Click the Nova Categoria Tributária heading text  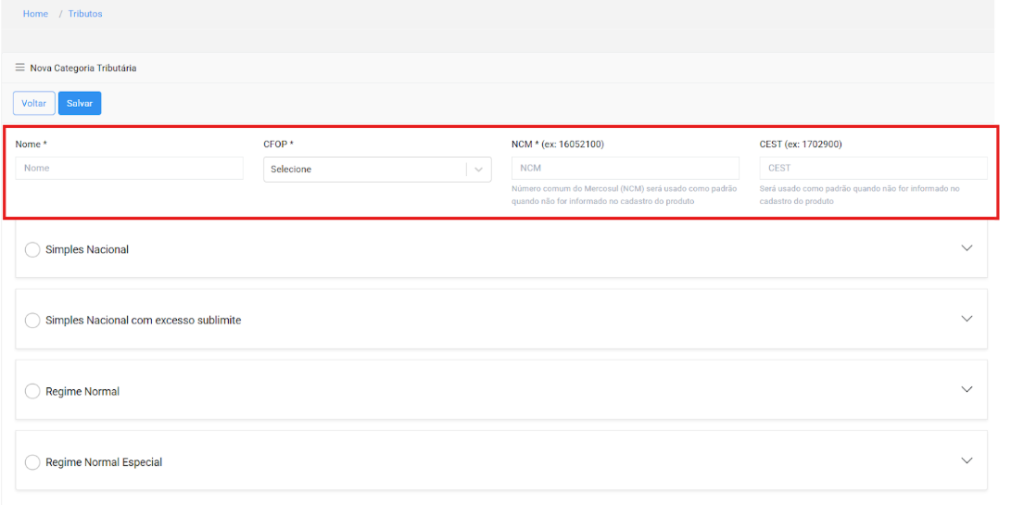click(83, 68)
